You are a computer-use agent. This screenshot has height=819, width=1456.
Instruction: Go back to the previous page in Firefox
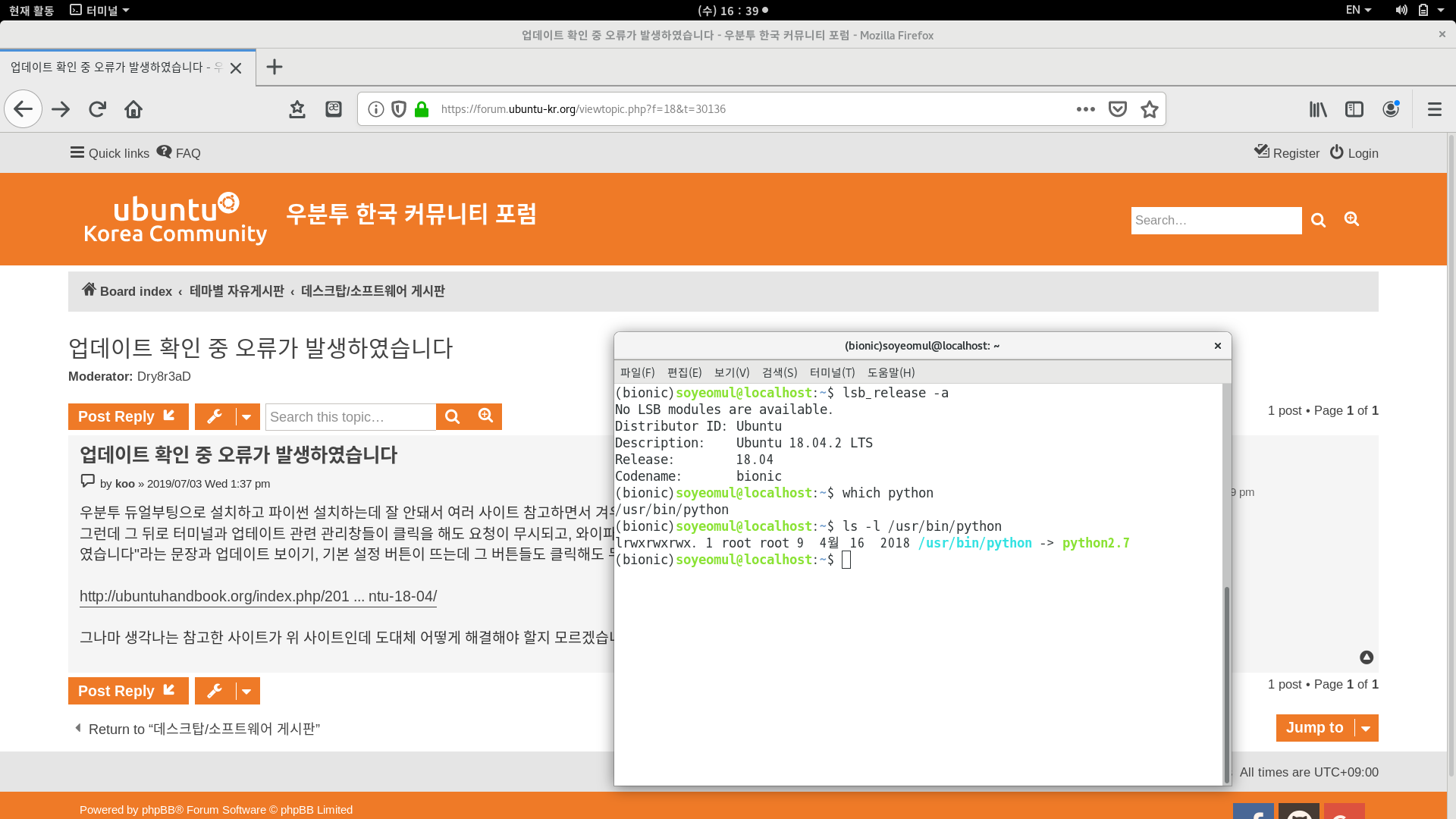pyautogui.click(x=24, y=109)
